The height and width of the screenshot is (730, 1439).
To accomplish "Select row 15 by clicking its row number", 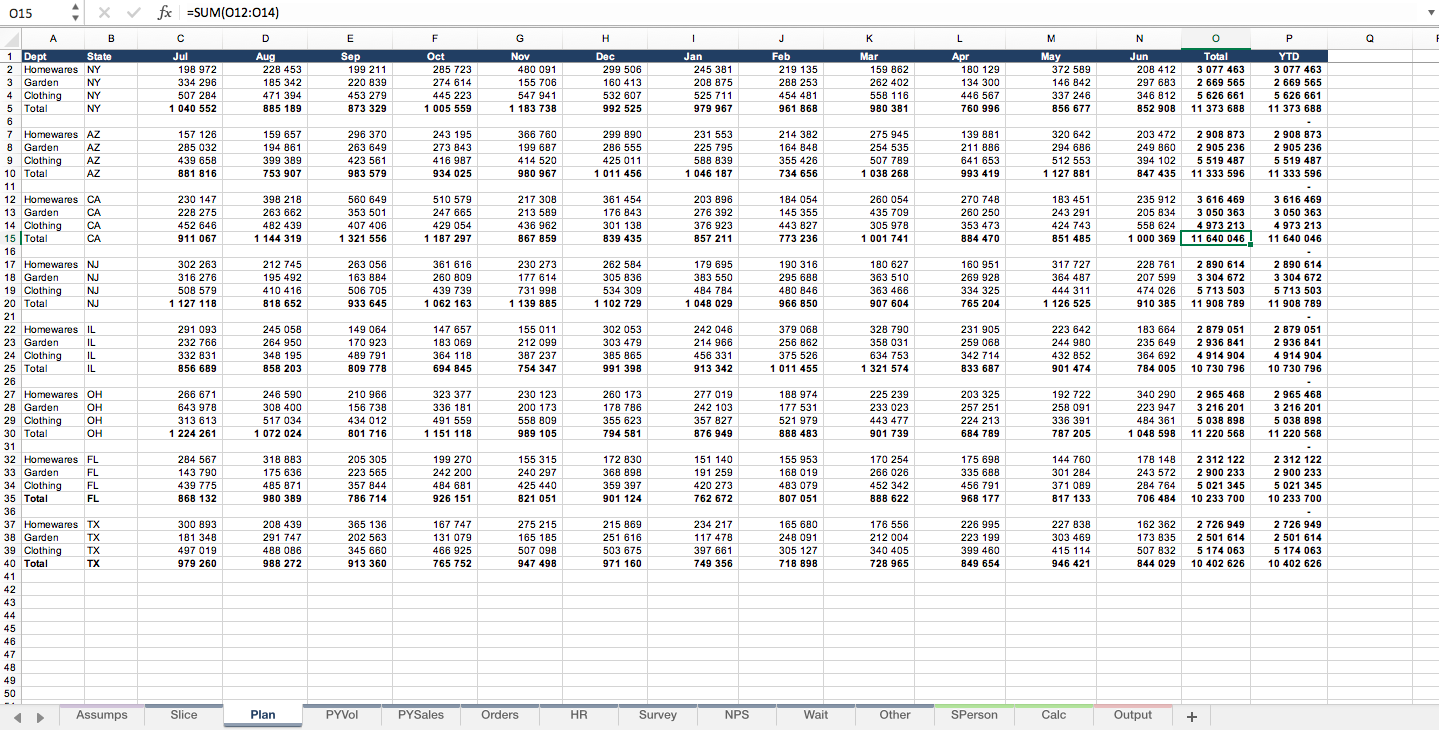I will point(10,238).
